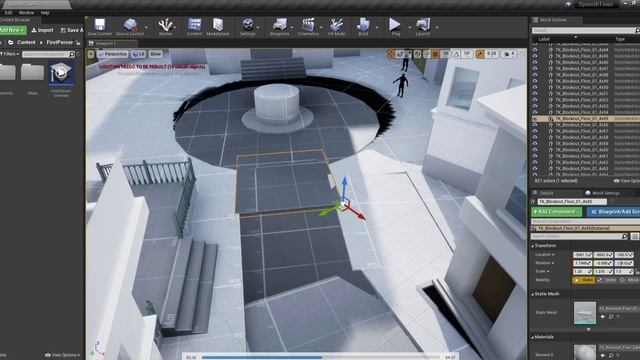Use selected asset arrow for material Element 0
This screenshot has height=360, width=640.
(x=603, y=356)
